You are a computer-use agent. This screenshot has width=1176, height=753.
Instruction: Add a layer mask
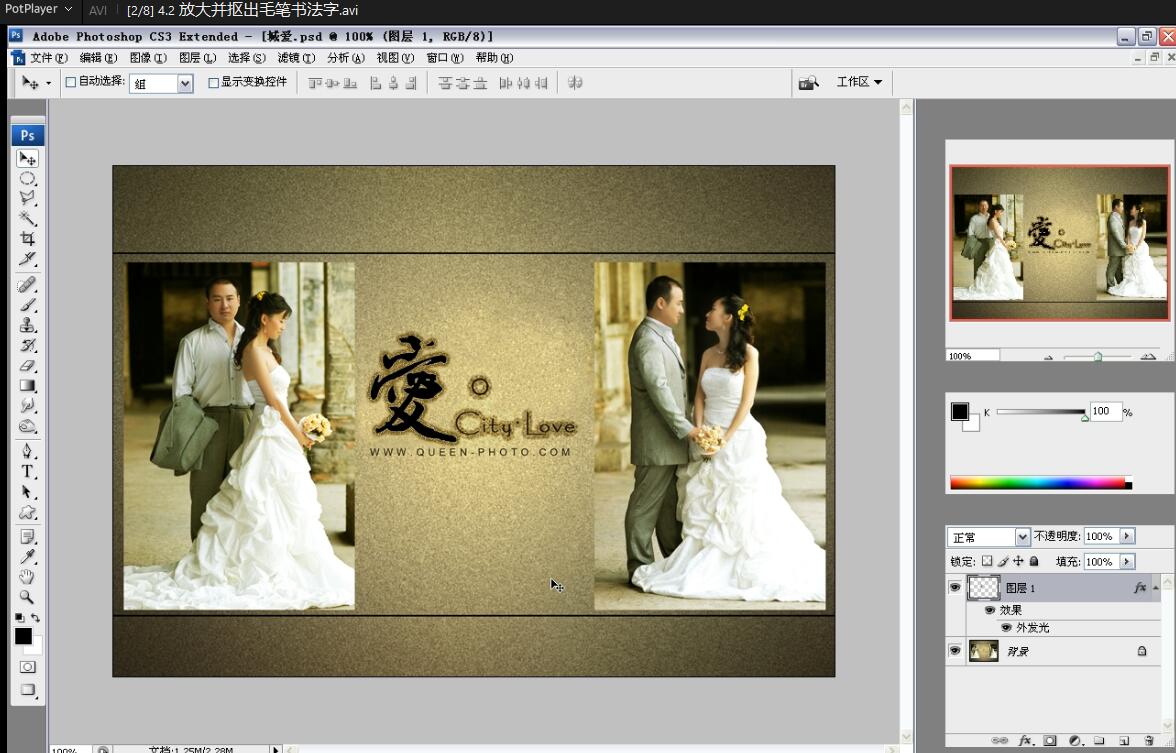click(1049, 740)
